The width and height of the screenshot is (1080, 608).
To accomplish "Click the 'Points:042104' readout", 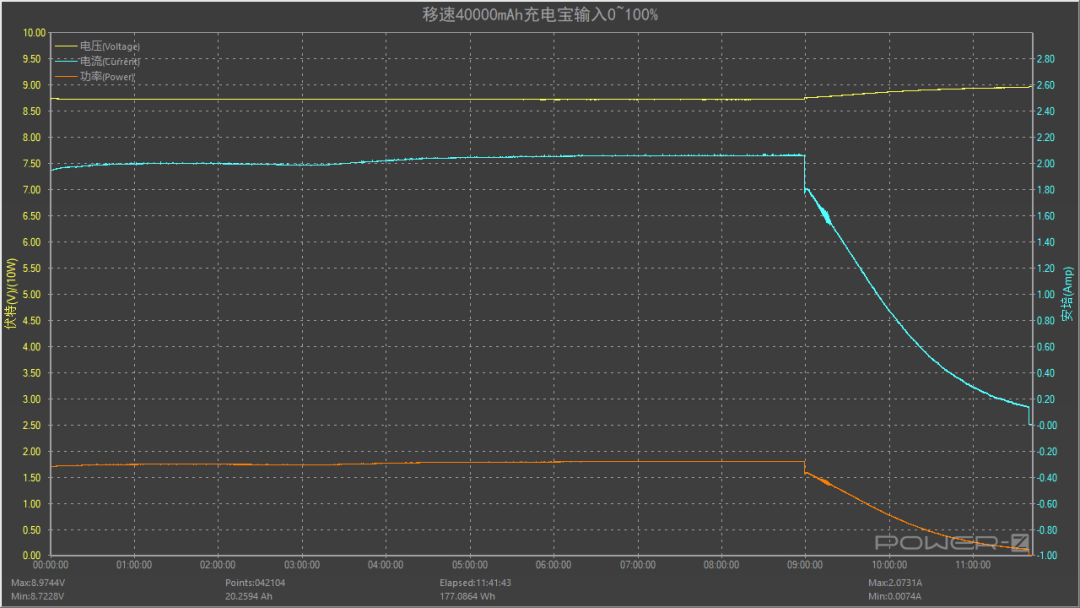I will coord(255,583).
